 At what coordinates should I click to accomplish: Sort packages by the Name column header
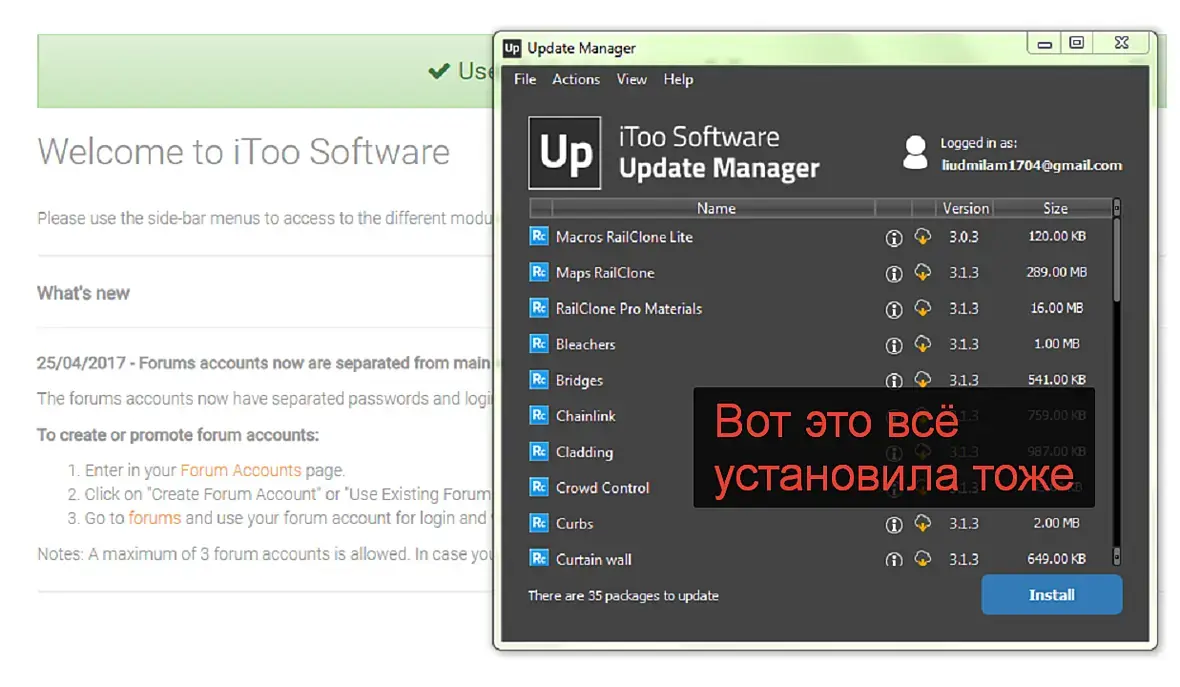pos(715,208)
